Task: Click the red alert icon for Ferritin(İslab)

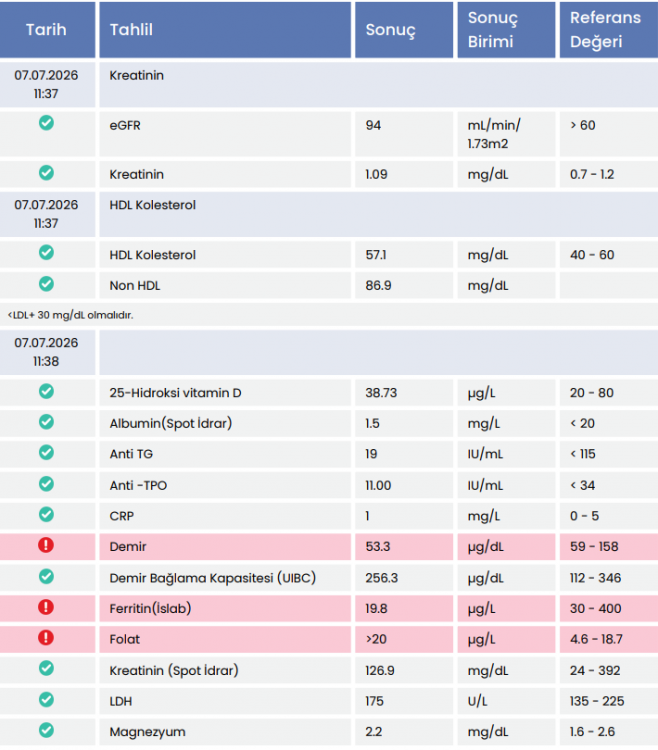Action: coord(46,607)
